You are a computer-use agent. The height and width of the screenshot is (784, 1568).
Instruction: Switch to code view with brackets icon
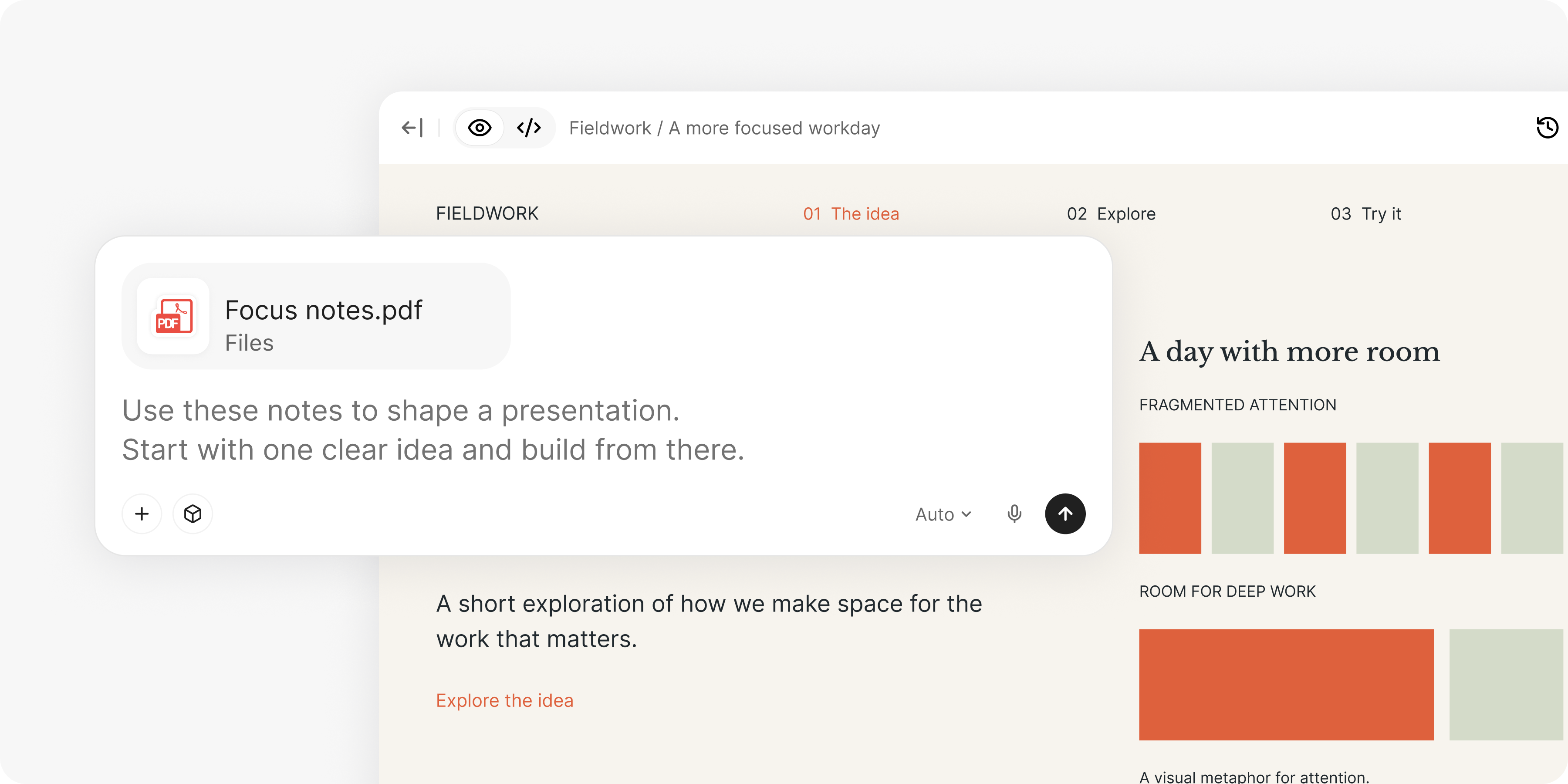(x=528, y=128)
